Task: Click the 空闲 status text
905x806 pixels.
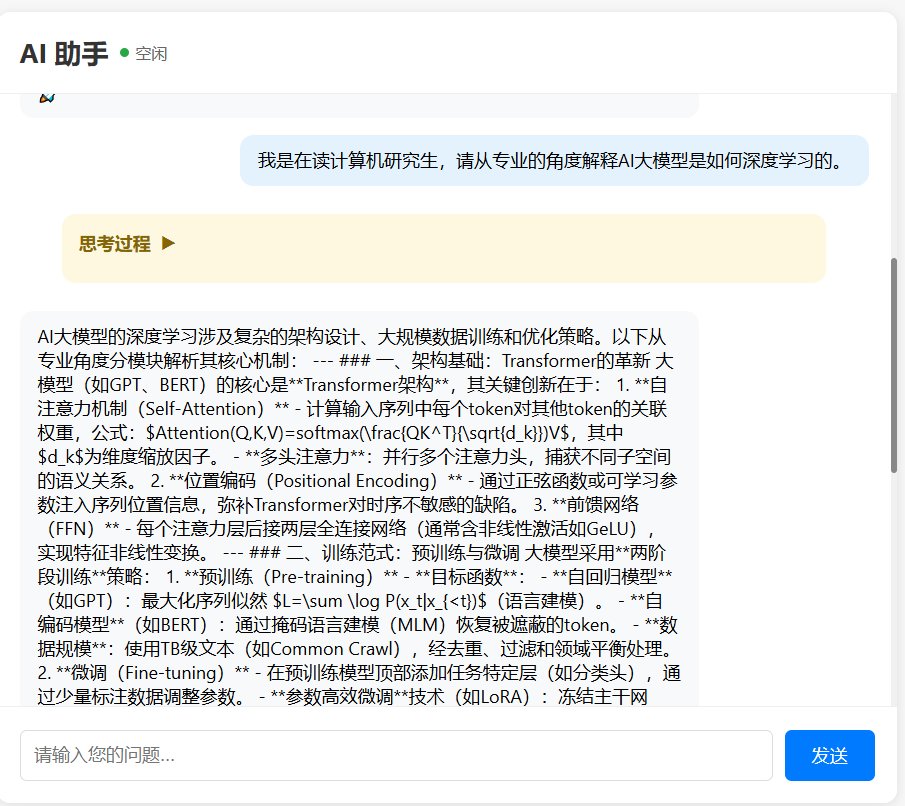Action: [151, 54]
